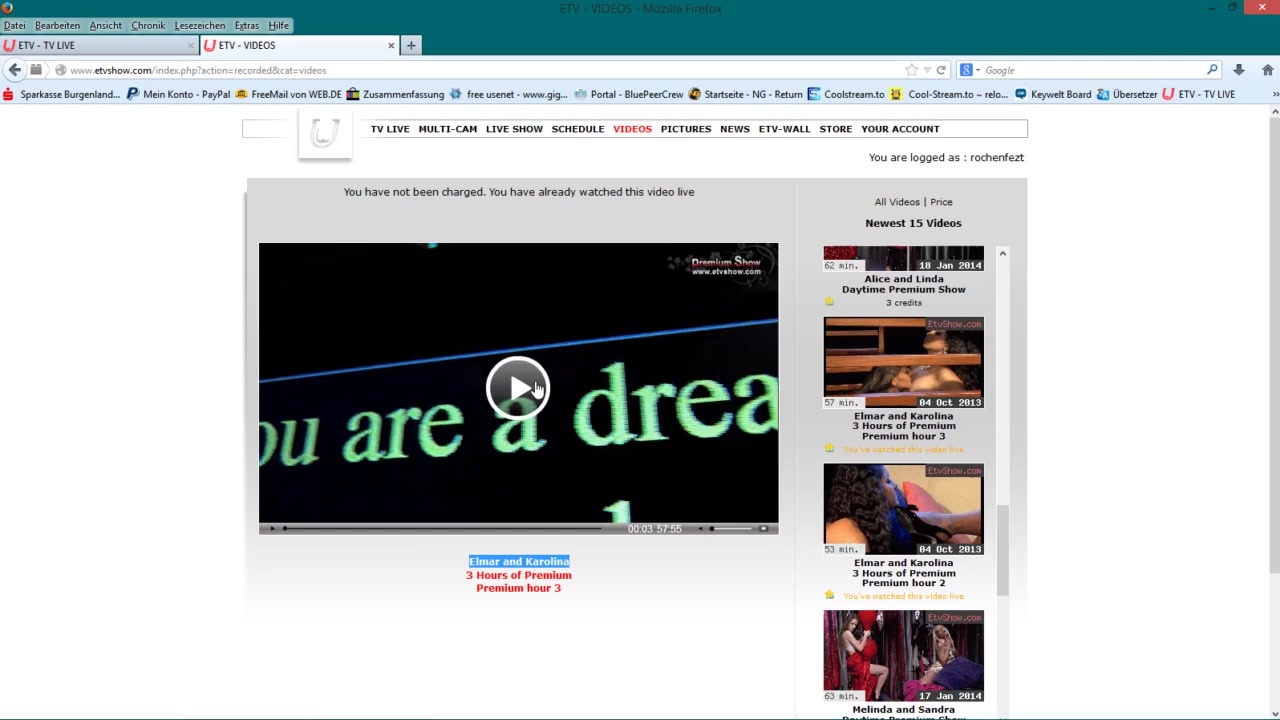The width and height of the screenshot is (1280, 720).
Task: Adjust the video player volume slider
Action: click(732, 529)
